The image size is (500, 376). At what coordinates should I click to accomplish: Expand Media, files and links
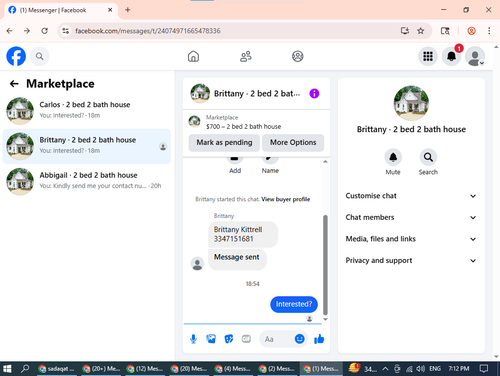click(x=411, y=239)
